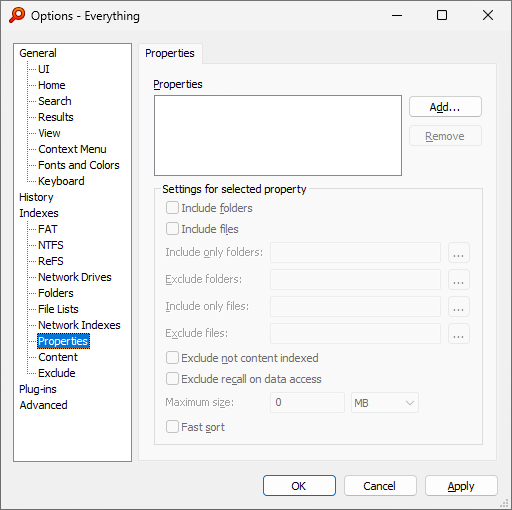This screenshot has height=510, width=512.
Task: Select the Indexes tree item
Action: tap(39, 213)
